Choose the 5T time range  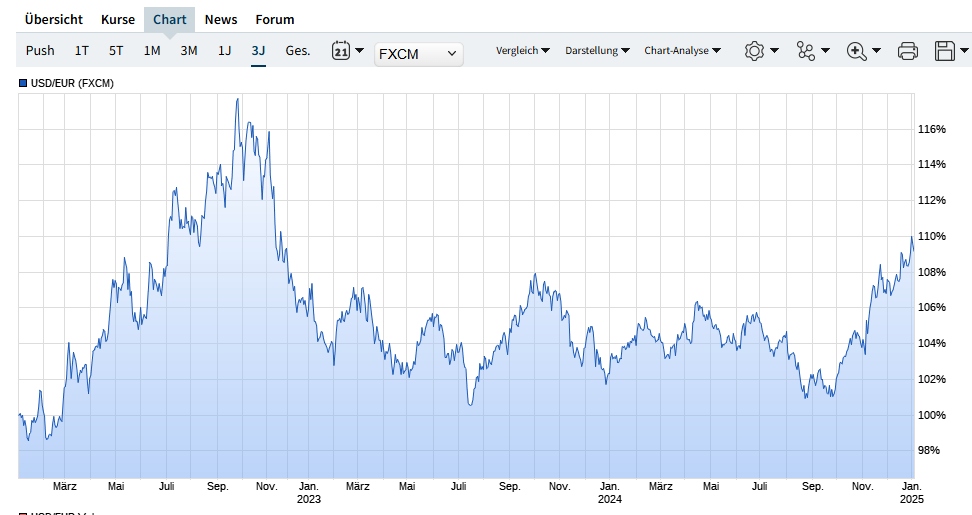pyautogui.click(x=117, y=51)
